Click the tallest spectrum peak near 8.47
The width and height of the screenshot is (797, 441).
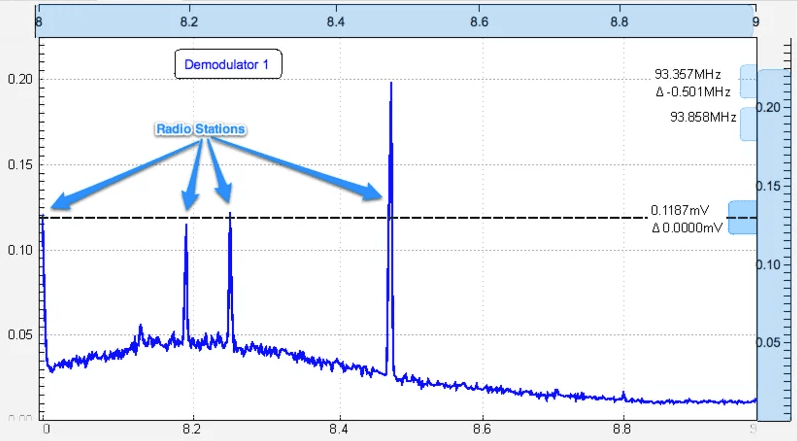pyautogui.click(x=391, y=90)
